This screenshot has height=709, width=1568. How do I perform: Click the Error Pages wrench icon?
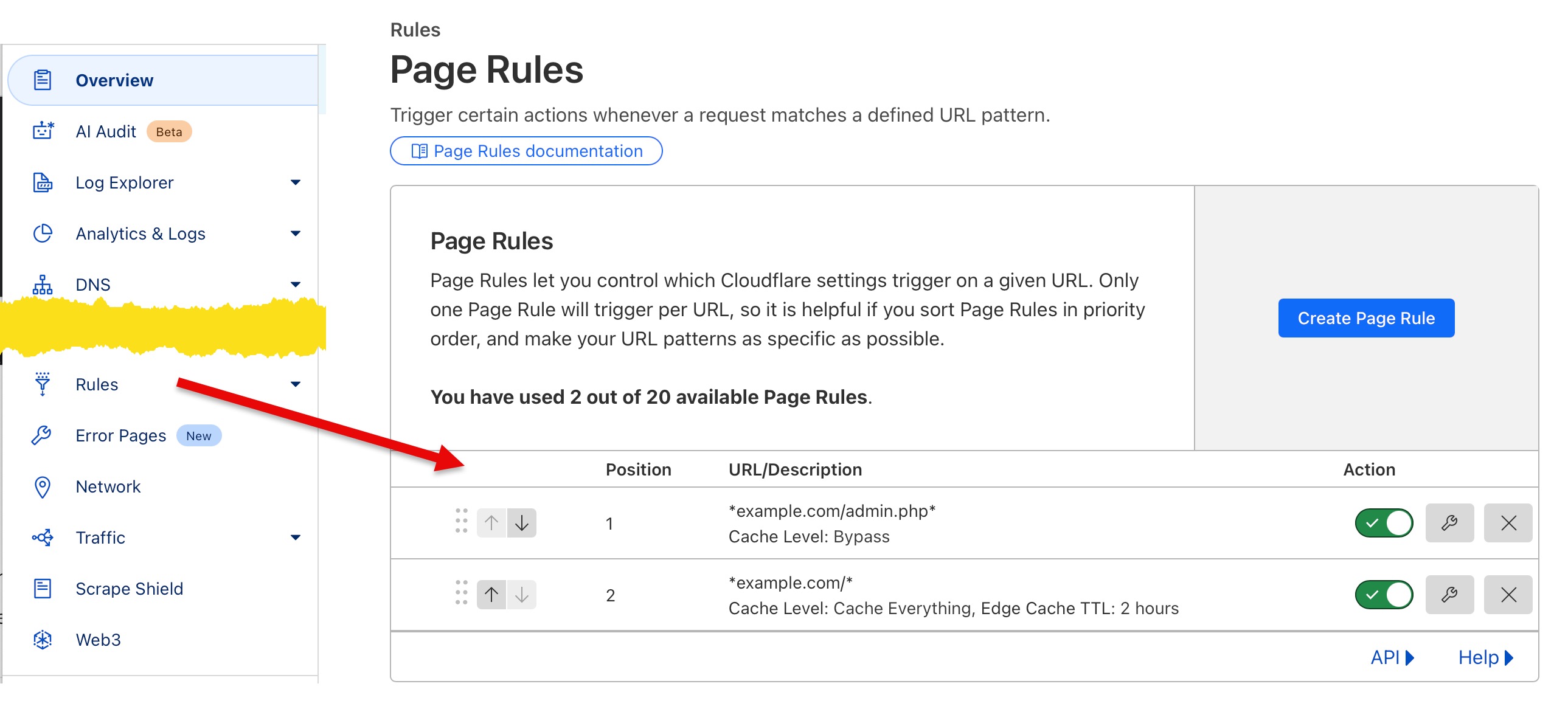41,435
